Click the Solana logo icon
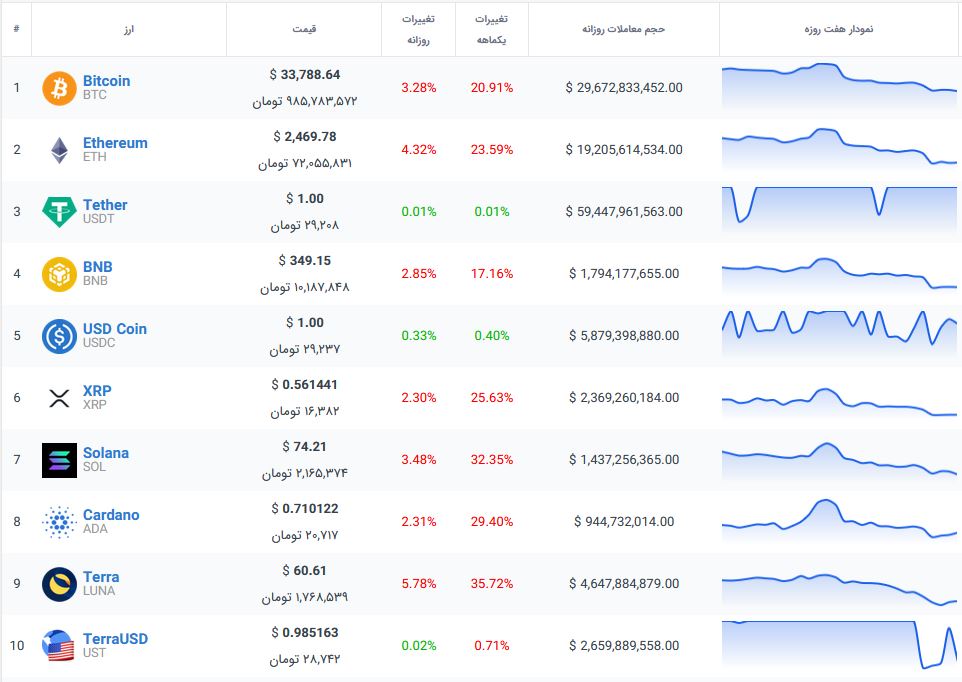This screenshot has width=962, height=682. click(x=60, y=460)
